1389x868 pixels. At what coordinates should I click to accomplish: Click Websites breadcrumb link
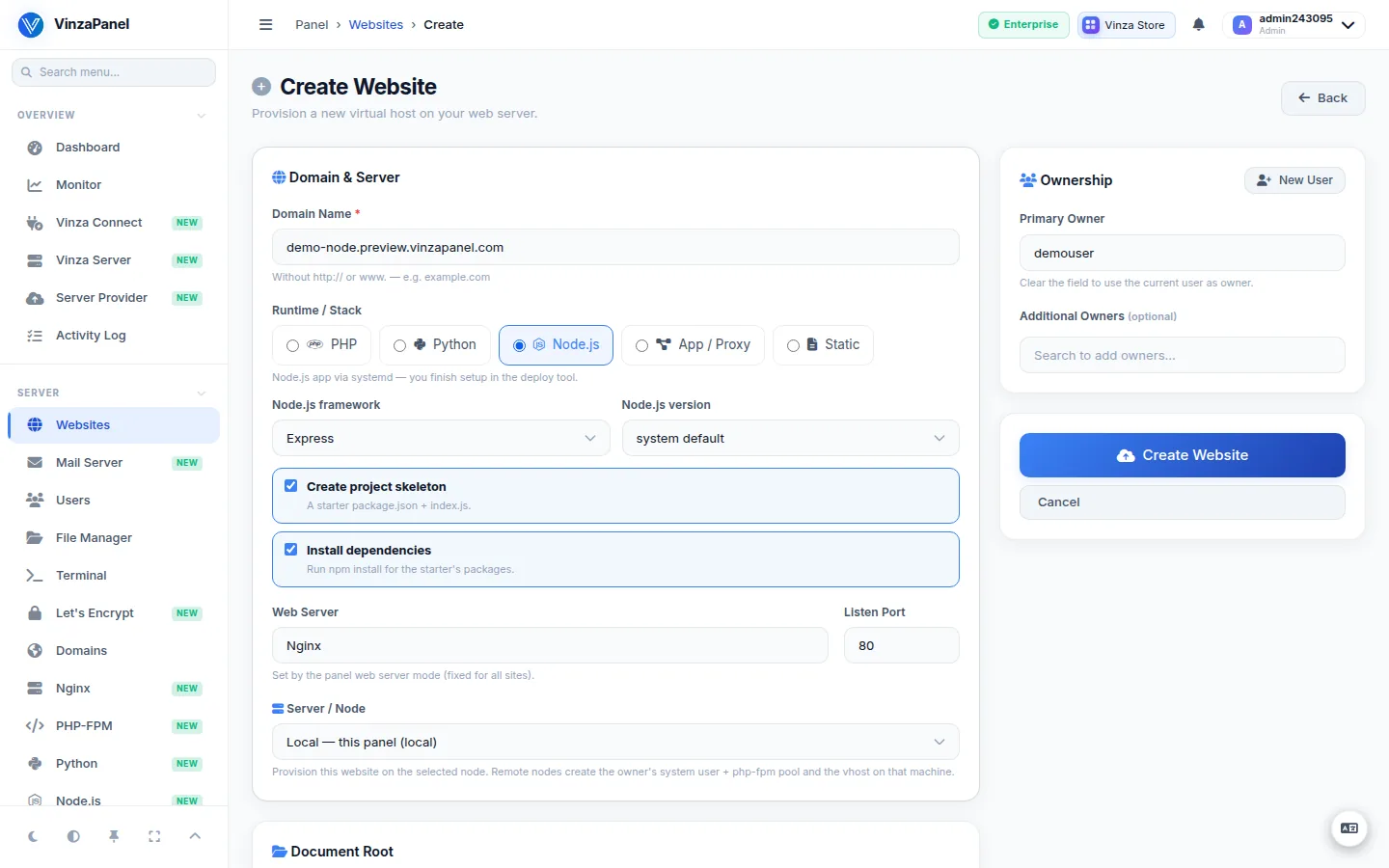[376, 25]
